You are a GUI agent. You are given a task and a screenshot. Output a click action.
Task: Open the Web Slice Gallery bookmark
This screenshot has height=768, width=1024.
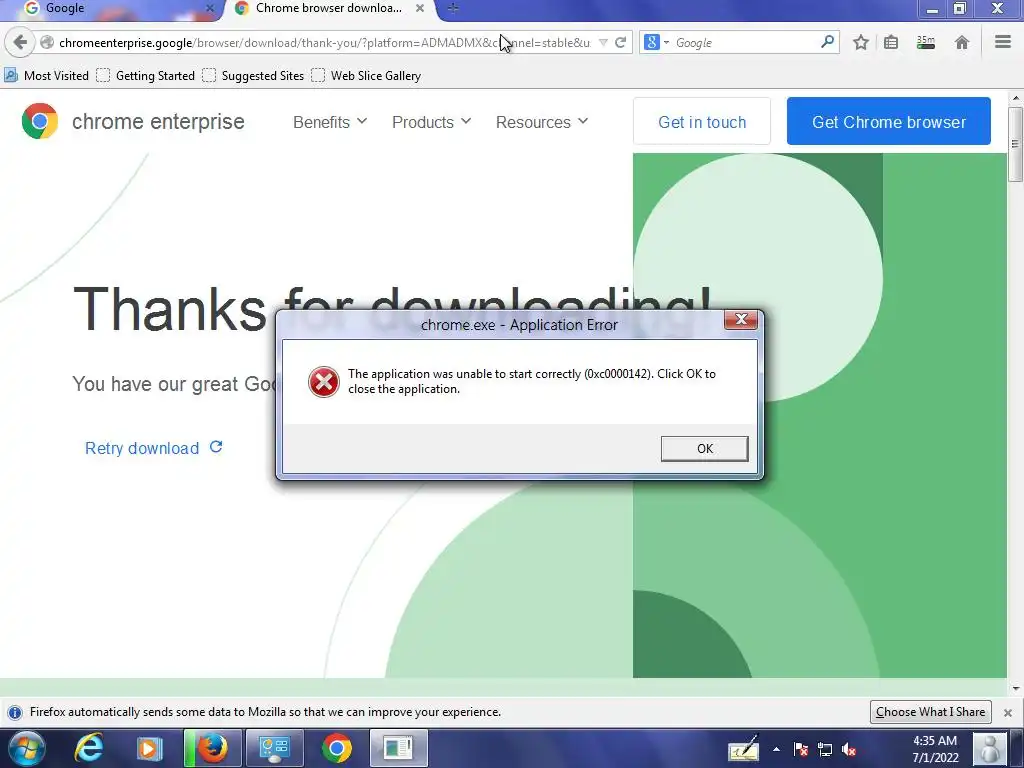[x=366, y=76]
